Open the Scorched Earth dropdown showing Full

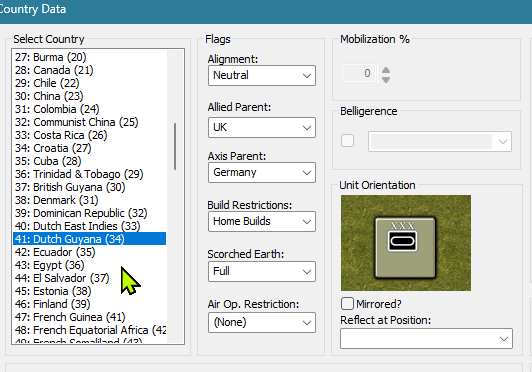[x=262, y=271]
